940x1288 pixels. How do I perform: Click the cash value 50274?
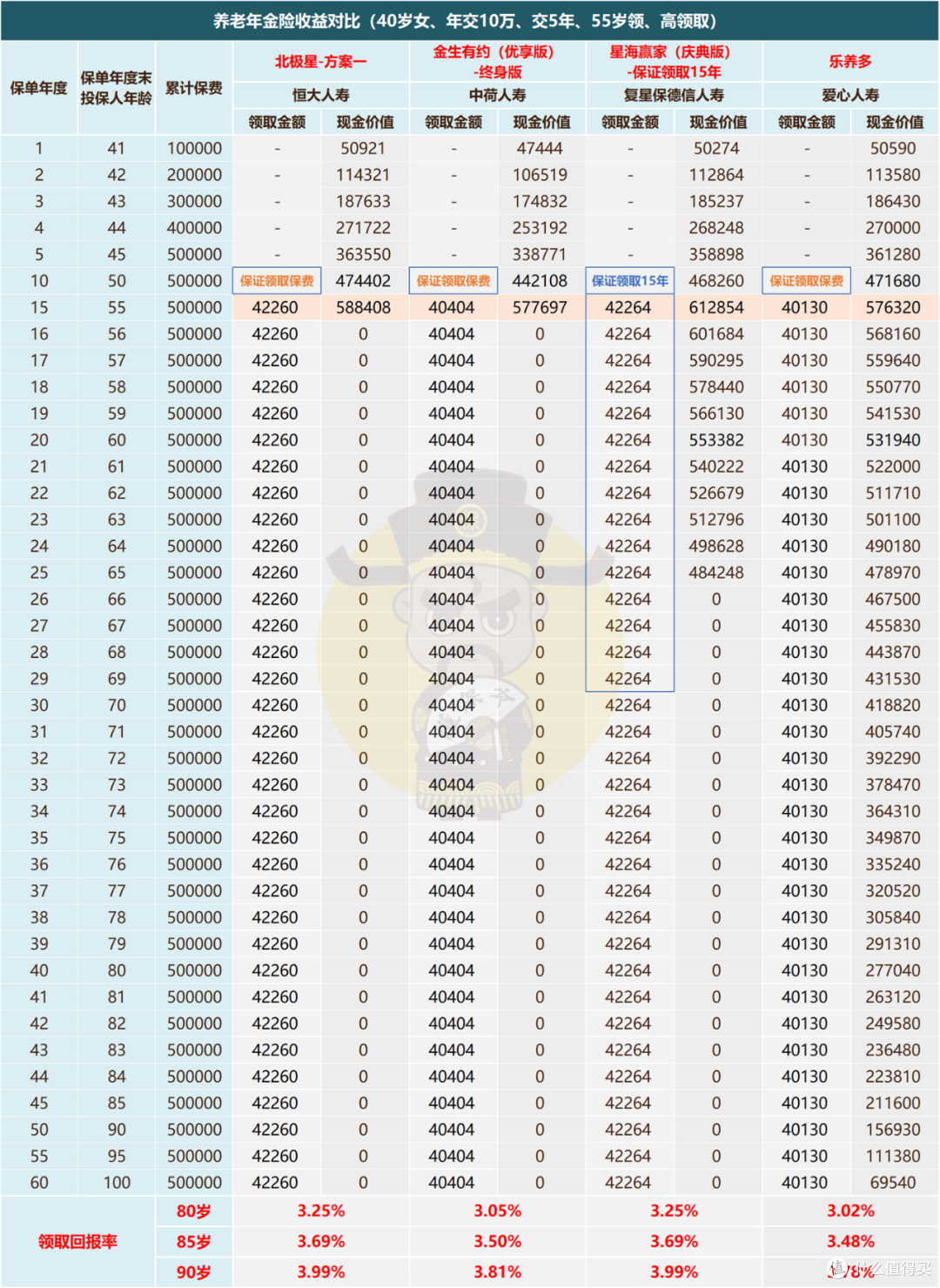click(716, 149)
